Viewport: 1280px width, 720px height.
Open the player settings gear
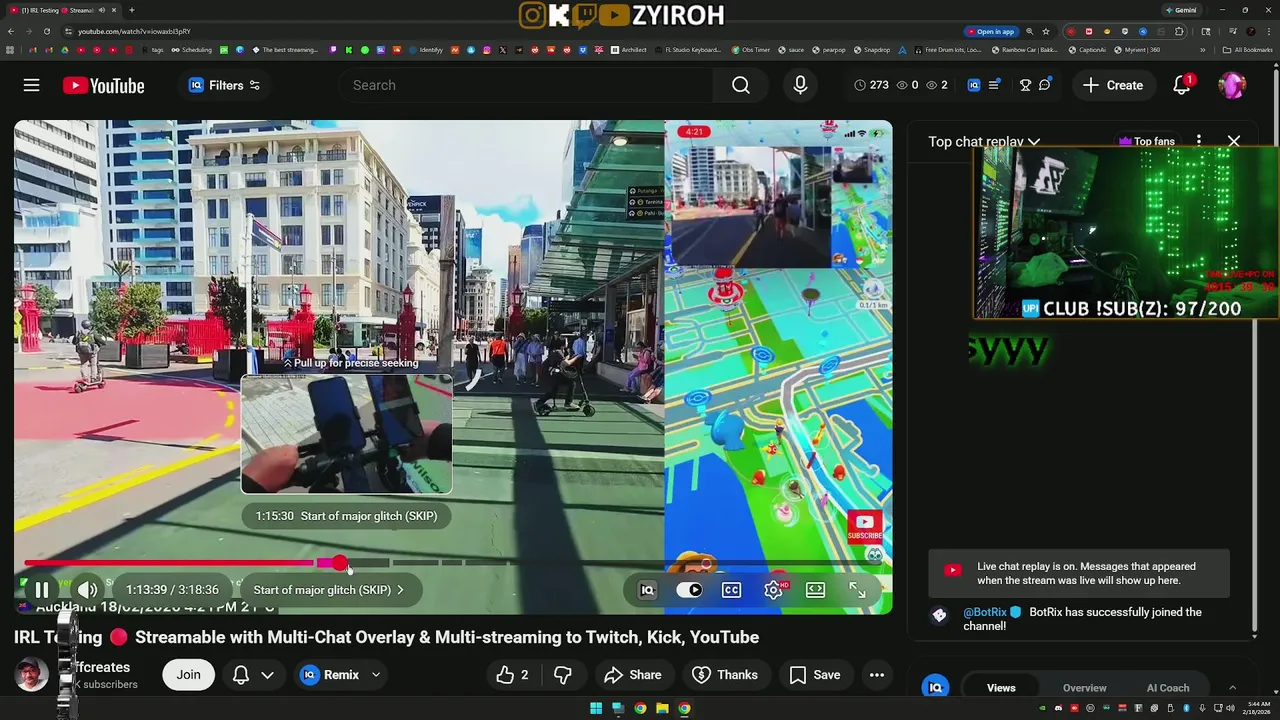(x=773, y=590)
